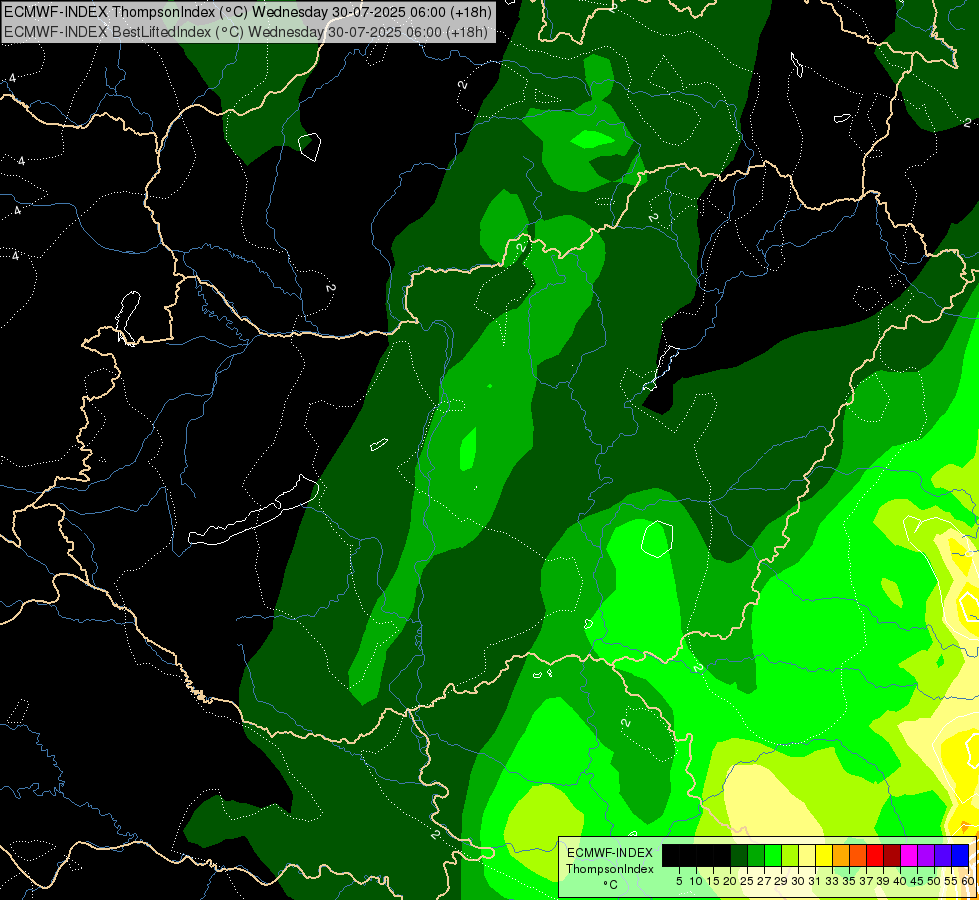Click the legend tick value "15"

pos(714,881)
